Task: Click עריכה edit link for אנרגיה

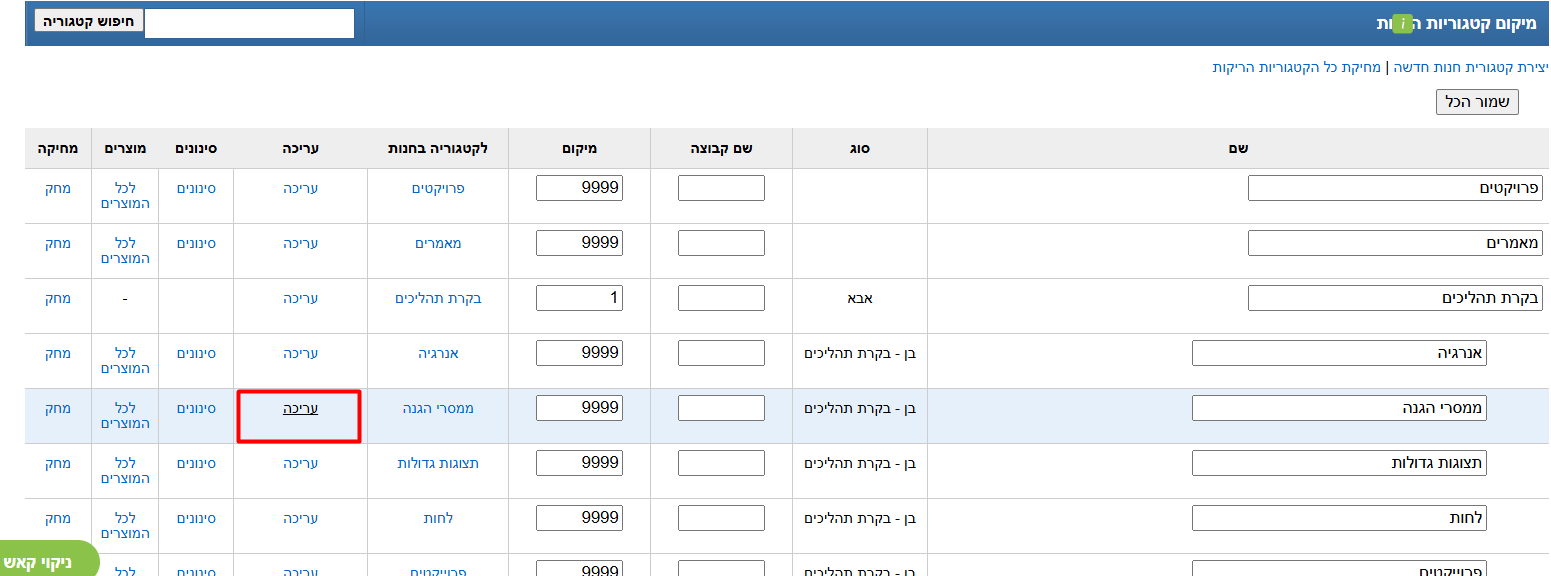Action: point(300,353)
